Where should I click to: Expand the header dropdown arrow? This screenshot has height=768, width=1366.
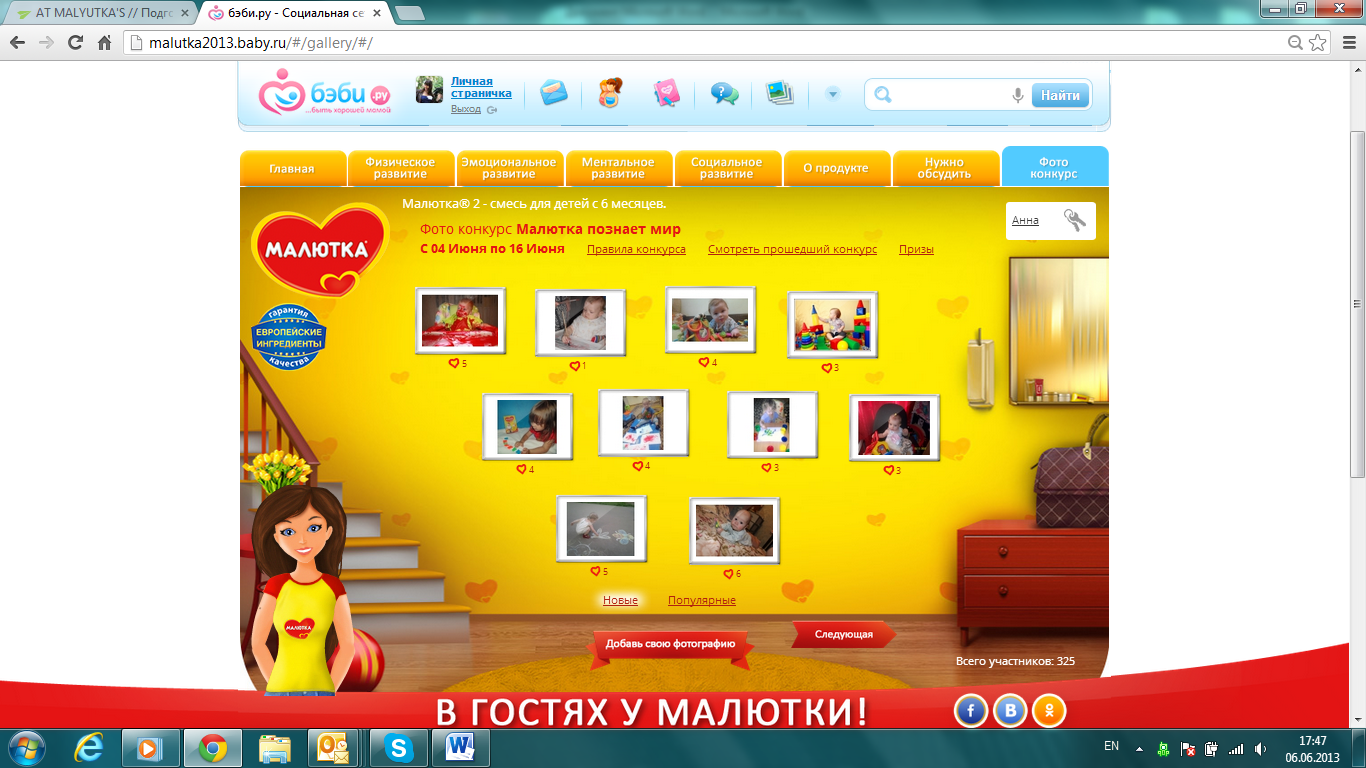(x=833, y=94)
